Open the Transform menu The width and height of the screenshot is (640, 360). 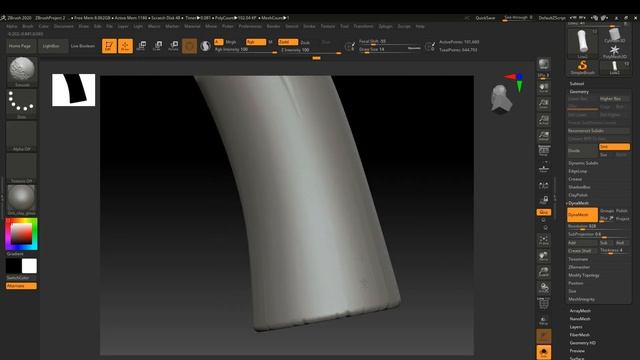[363, 26]
